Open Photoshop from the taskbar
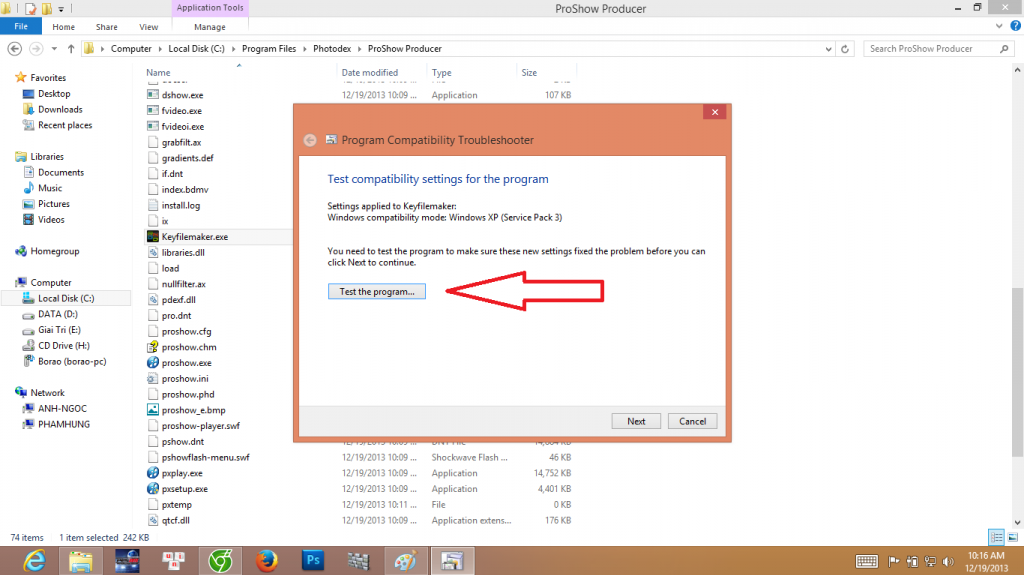The width and height of the screenshot is (1024, 575). (313, 561)
